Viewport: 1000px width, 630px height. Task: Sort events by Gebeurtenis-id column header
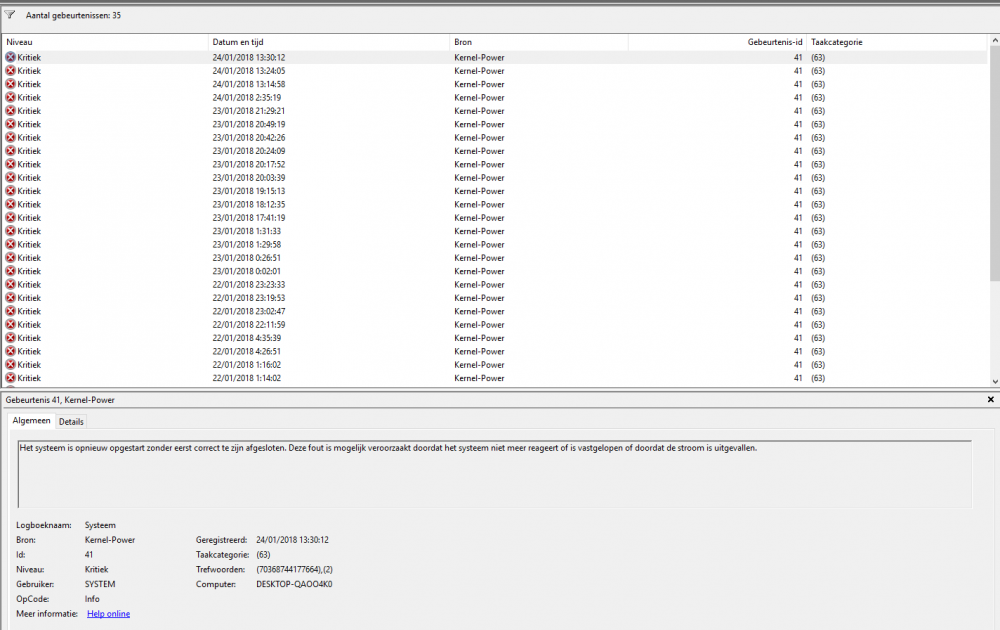pyautogui.click(x=775, y=42)
